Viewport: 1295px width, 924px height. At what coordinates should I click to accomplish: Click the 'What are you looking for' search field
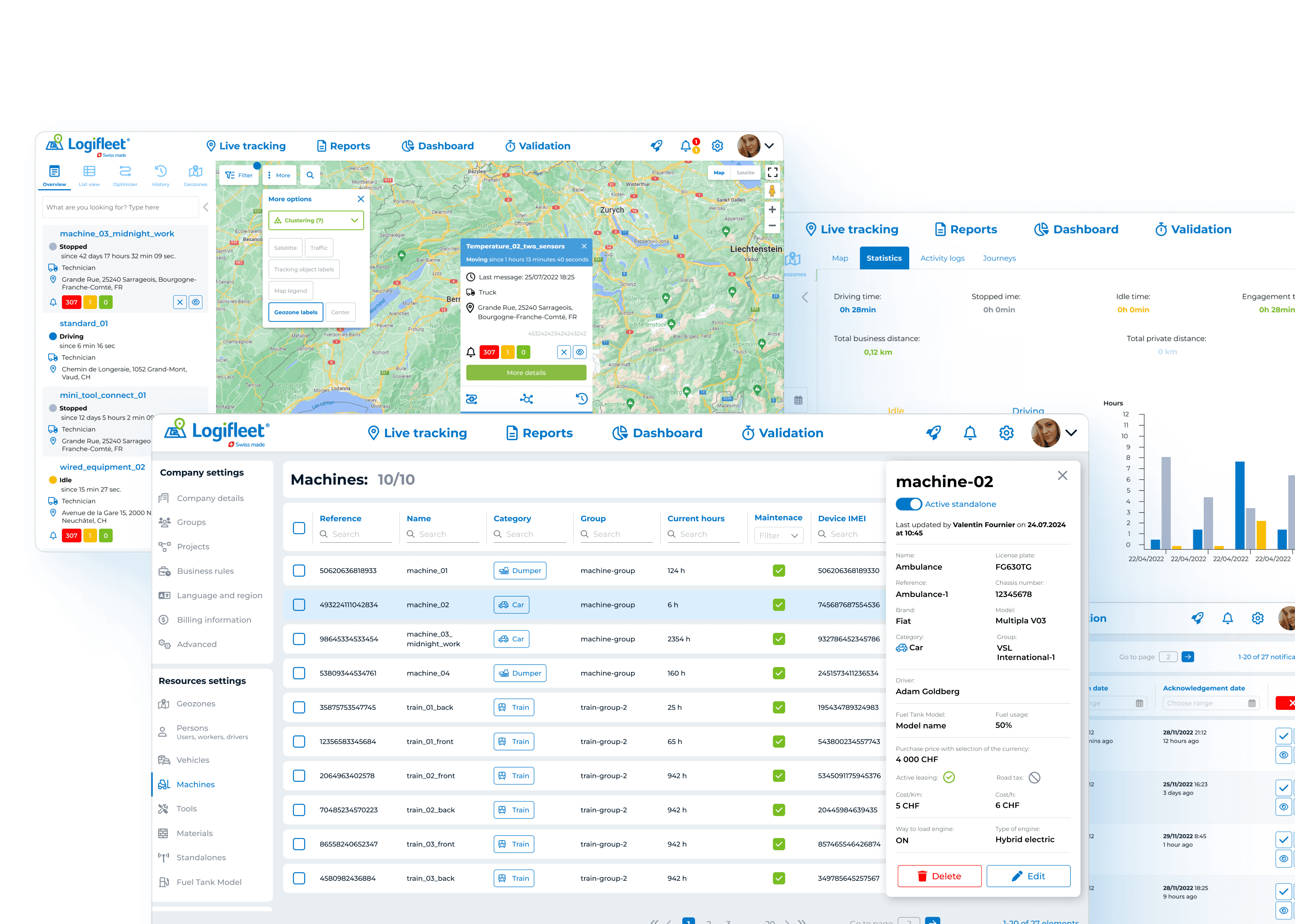click(x=121, y=207)
